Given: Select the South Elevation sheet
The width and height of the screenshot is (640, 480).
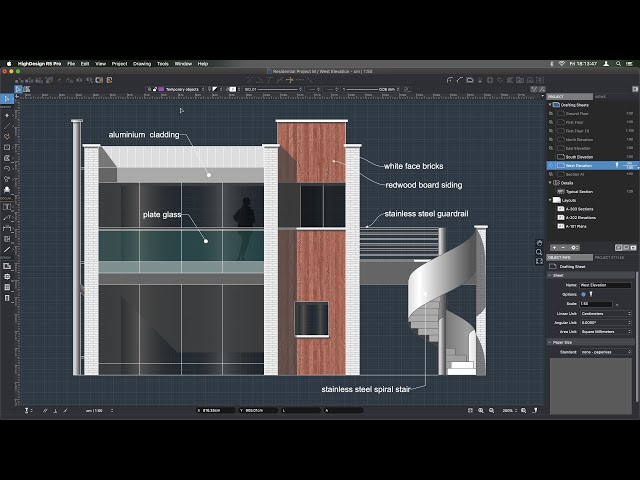Looking at the screenshot, I should tap(579, 157).
